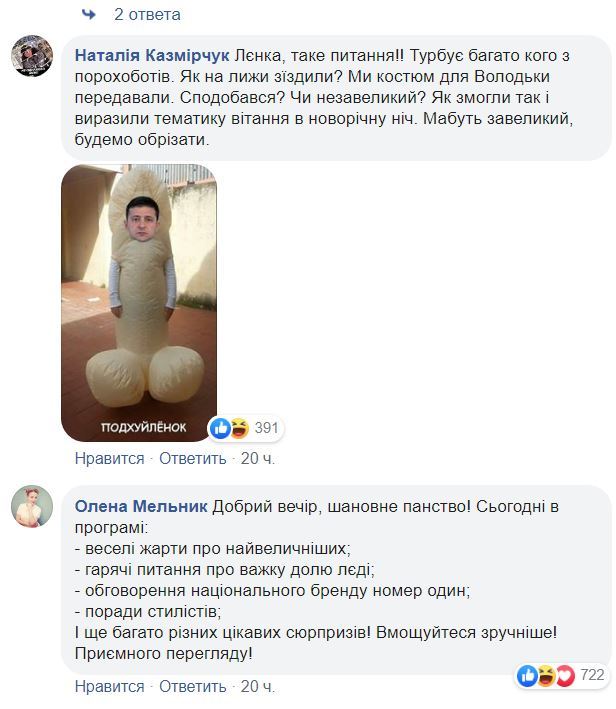This screenshot has height=709, width=616.
Task: Click the laughing emoji reaction near 722
Action: coord(546,676)
